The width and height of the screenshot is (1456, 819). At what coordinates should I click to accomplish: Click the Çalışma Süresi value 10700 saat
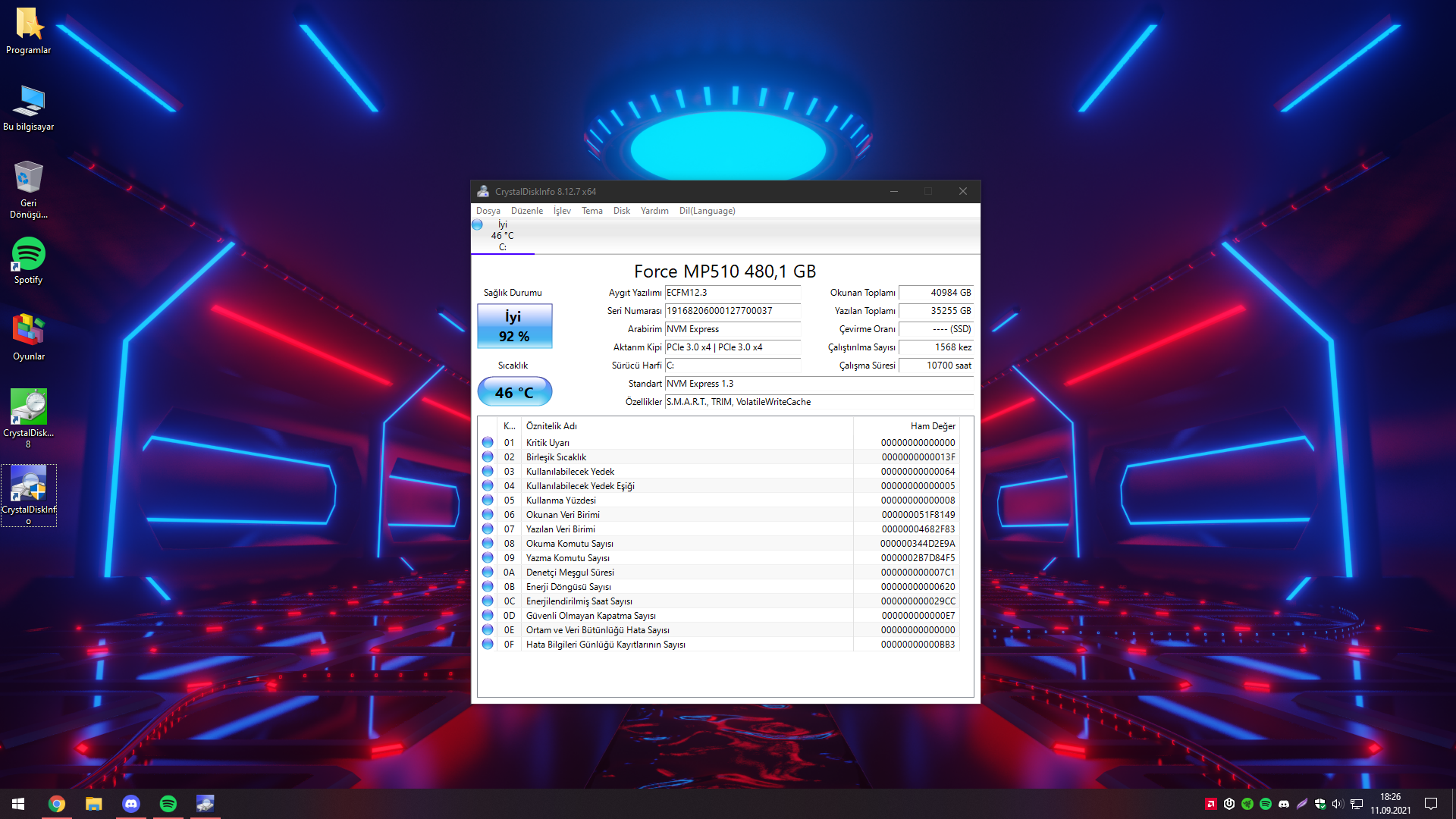pos(936,366)
